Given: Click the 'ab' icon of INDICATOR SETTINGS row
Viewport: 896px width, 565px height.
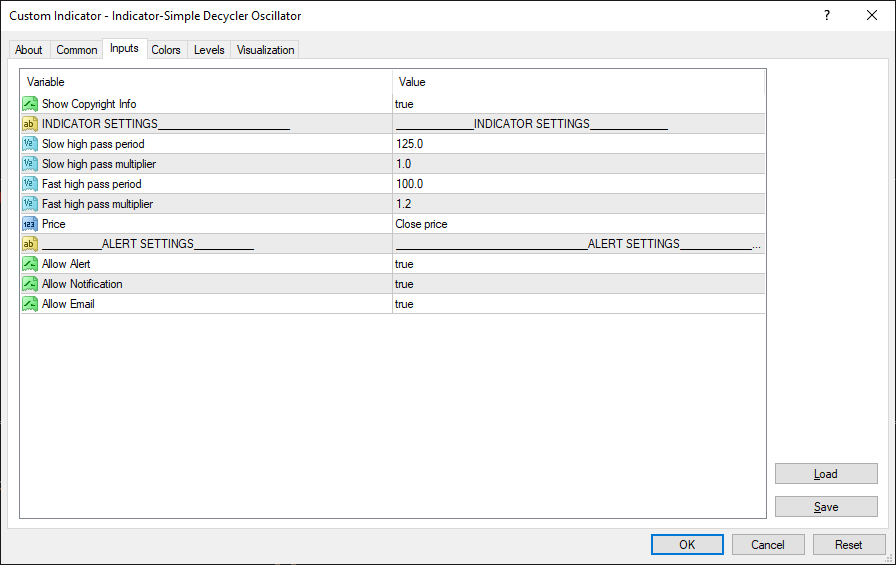Looking at the screenshot, I should click(30, 124).
